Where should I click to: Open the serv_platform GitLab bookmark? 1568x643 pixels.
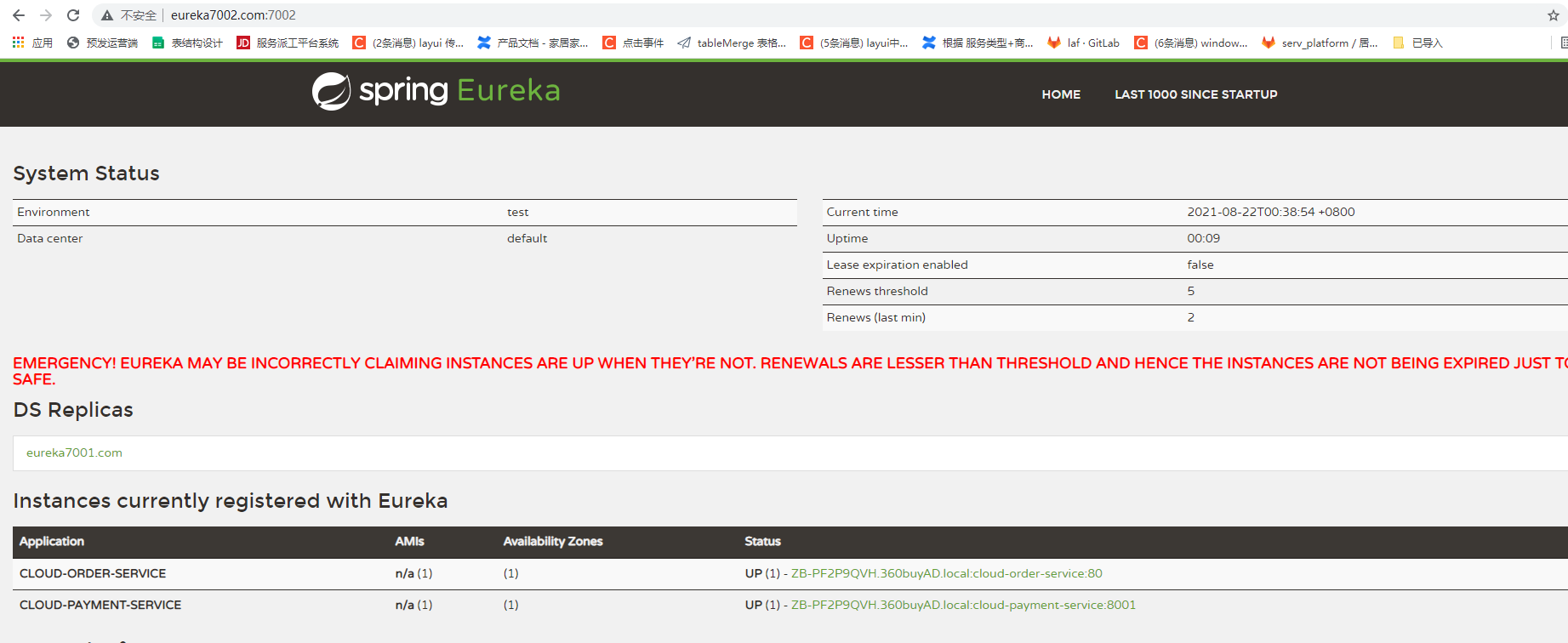point(1320,43)
